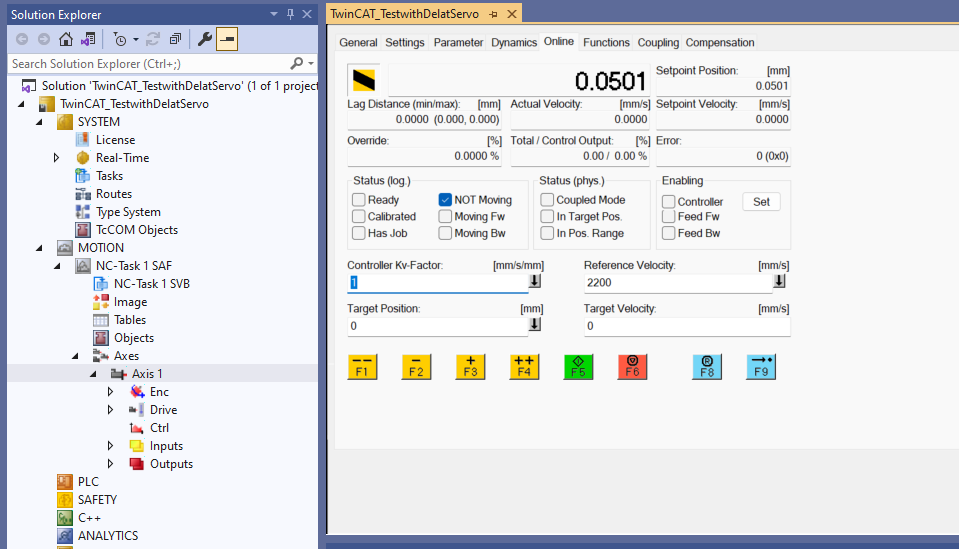The width and height of the screenshot is (959, 549).
Task: Expand the Real-Time node
Action: [56, 158]
